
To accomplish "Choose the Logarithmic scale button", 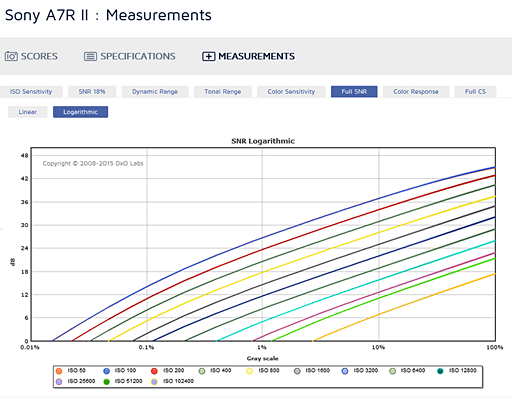I will pos(80,112).
